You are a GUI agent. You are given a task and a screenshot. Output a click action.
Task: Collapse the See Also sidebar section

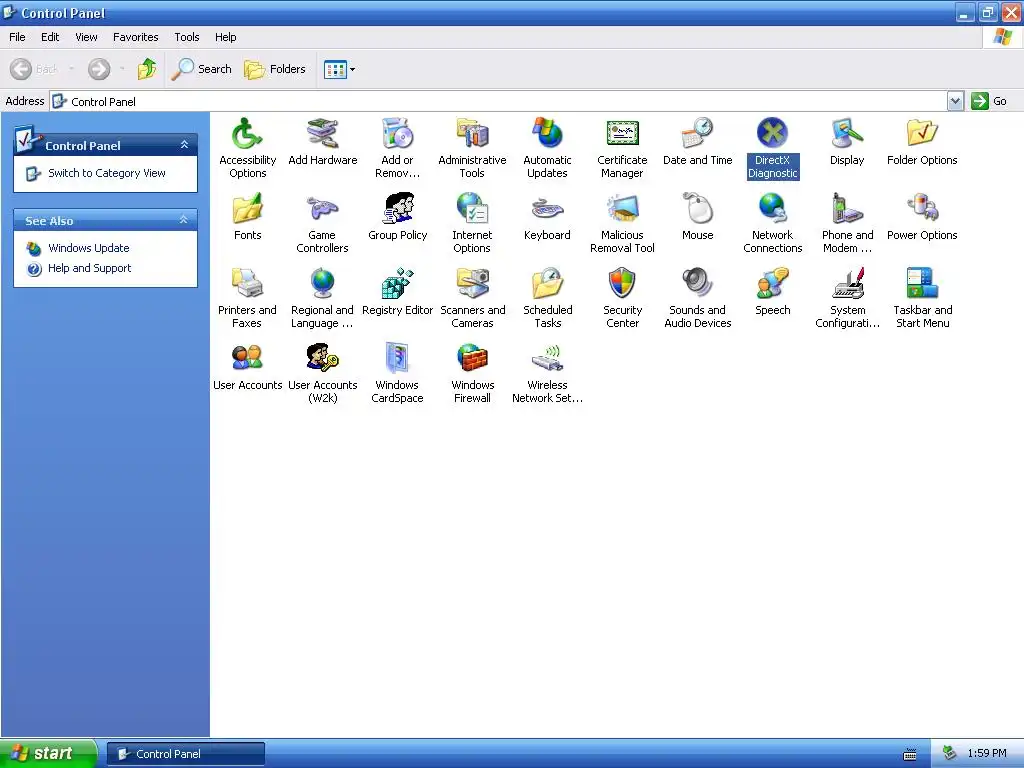(184, 220)
